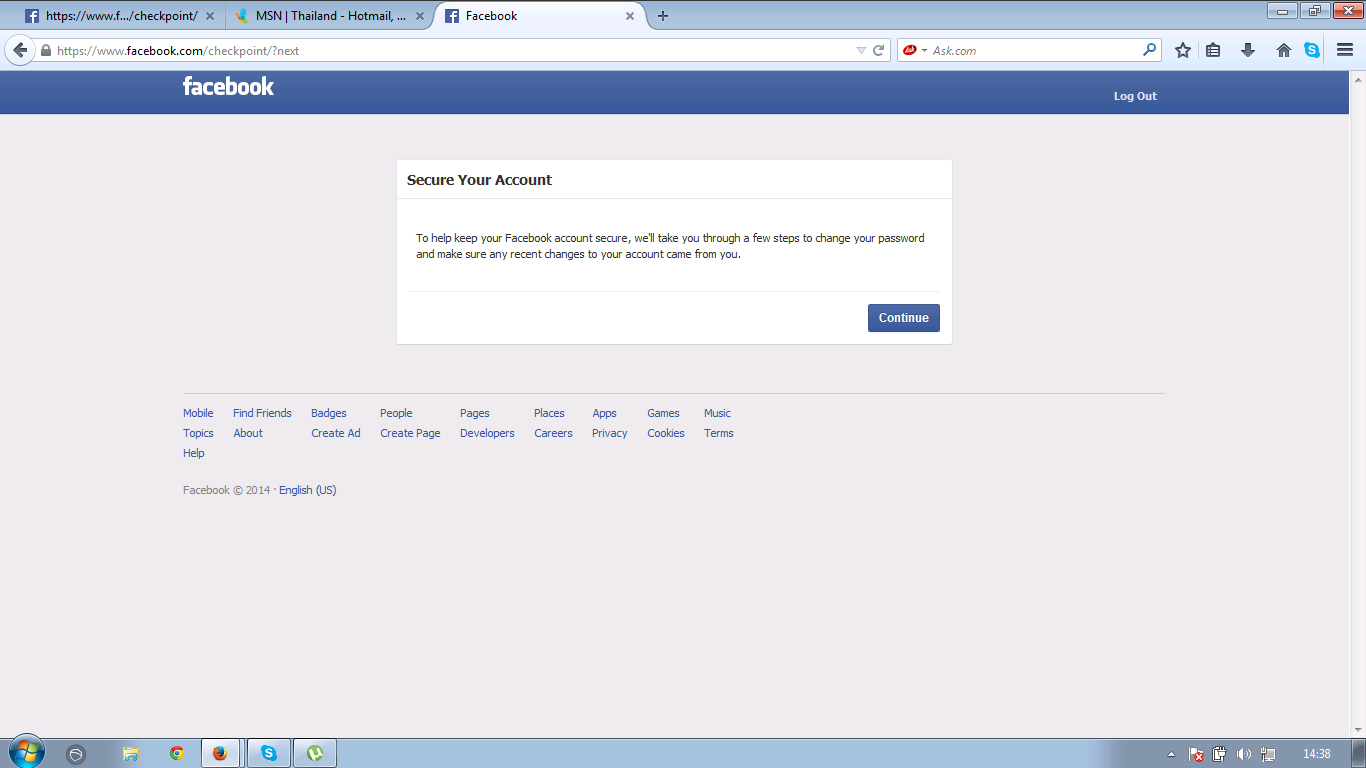The height and width of the screenshot is (768, 1366).
Task: Launch Google Chrome from the taskbar
Action: coord(176,754)
